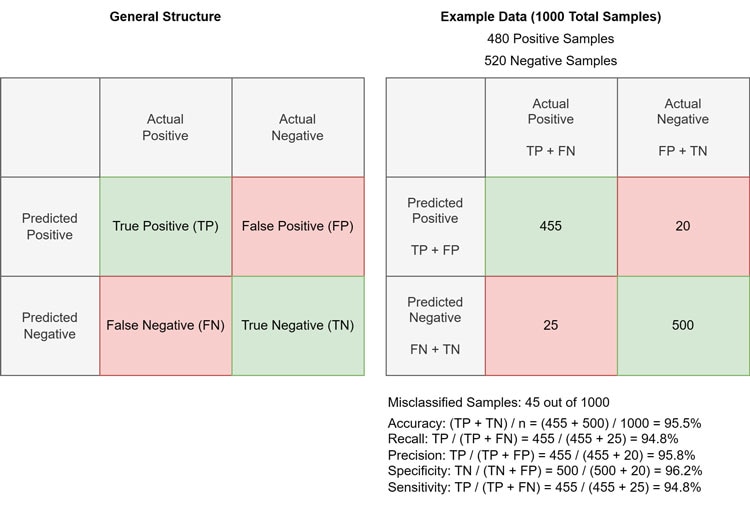This screenshot has width=750, height=518.
Task: Click the False Negative (FN) red cell
Action: (x=166, y=325)
